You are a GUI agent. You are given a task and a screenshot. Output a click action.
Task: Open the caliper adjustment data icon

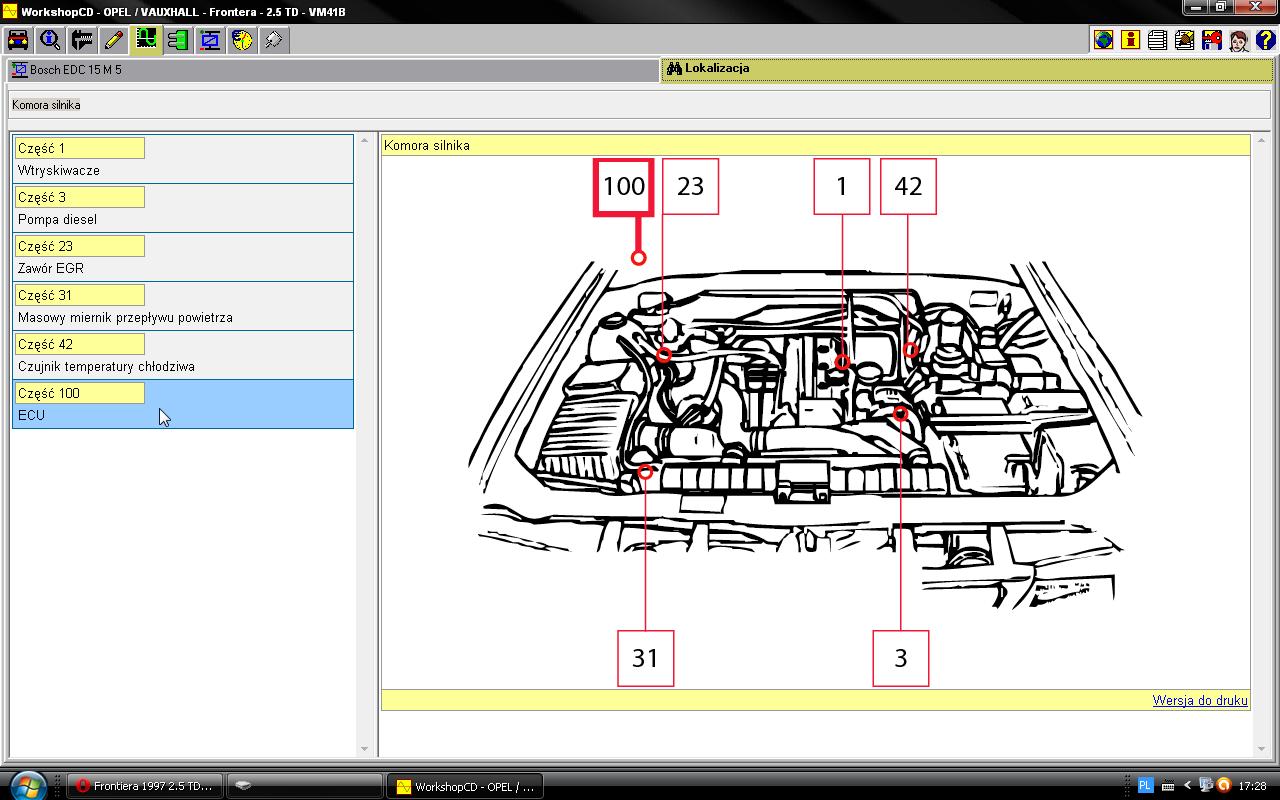tap(82, 40)
